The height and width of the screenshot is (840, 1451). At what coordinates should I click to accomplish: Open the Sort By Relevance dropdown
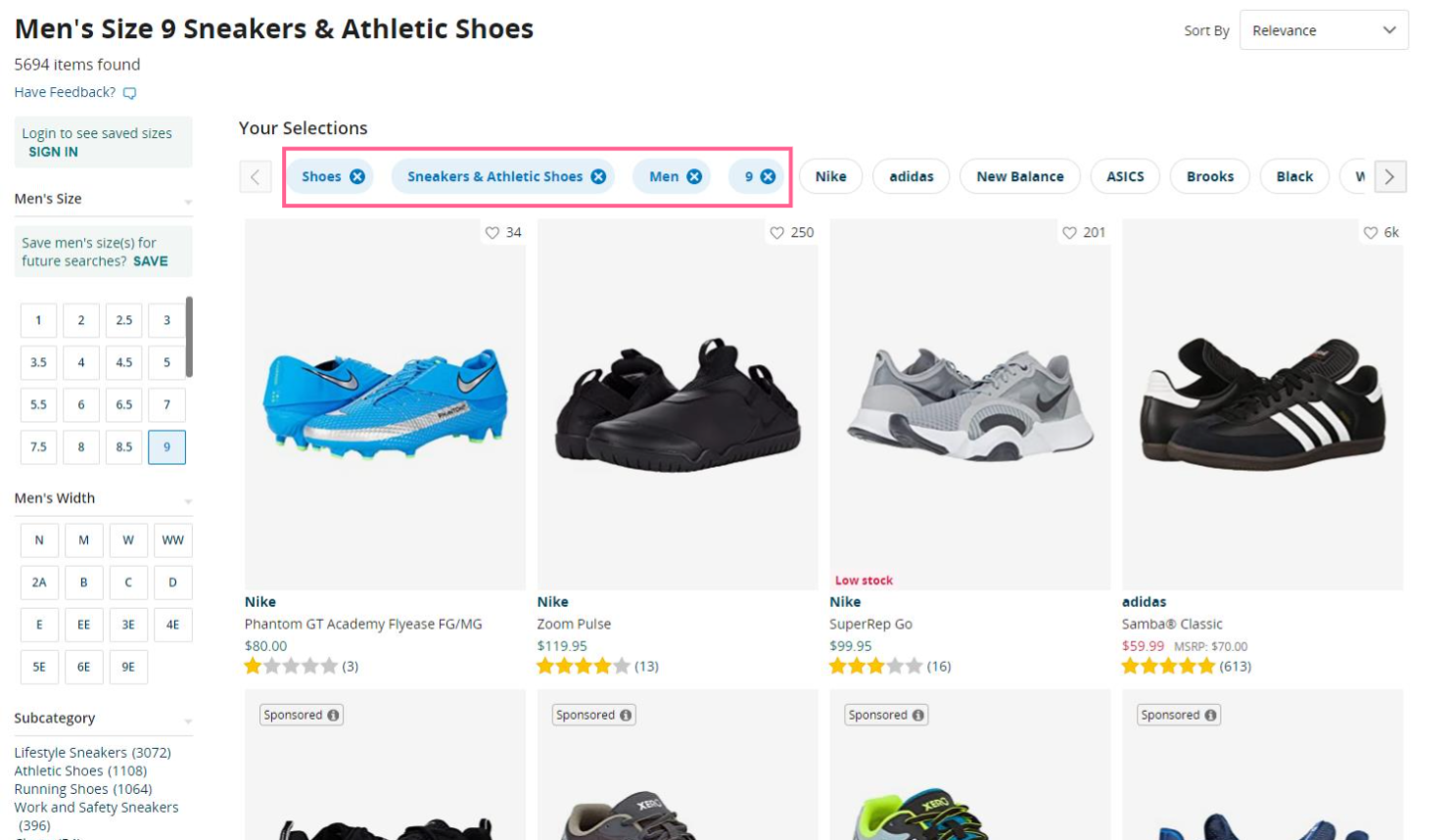coord(1323,30)
